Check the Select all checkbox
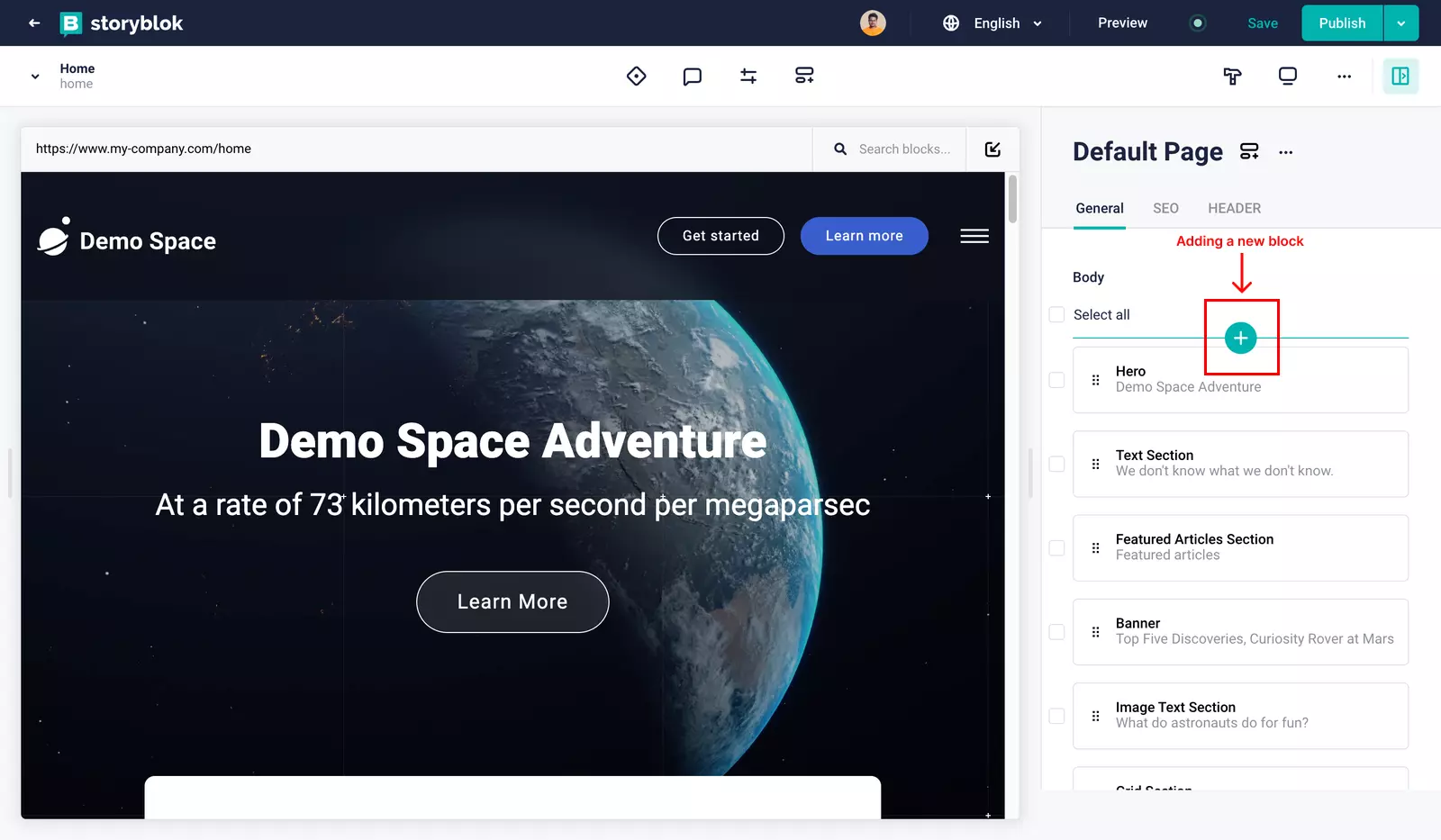The width and height of the screenshot is (1441, 840). tap(1056, 314)
